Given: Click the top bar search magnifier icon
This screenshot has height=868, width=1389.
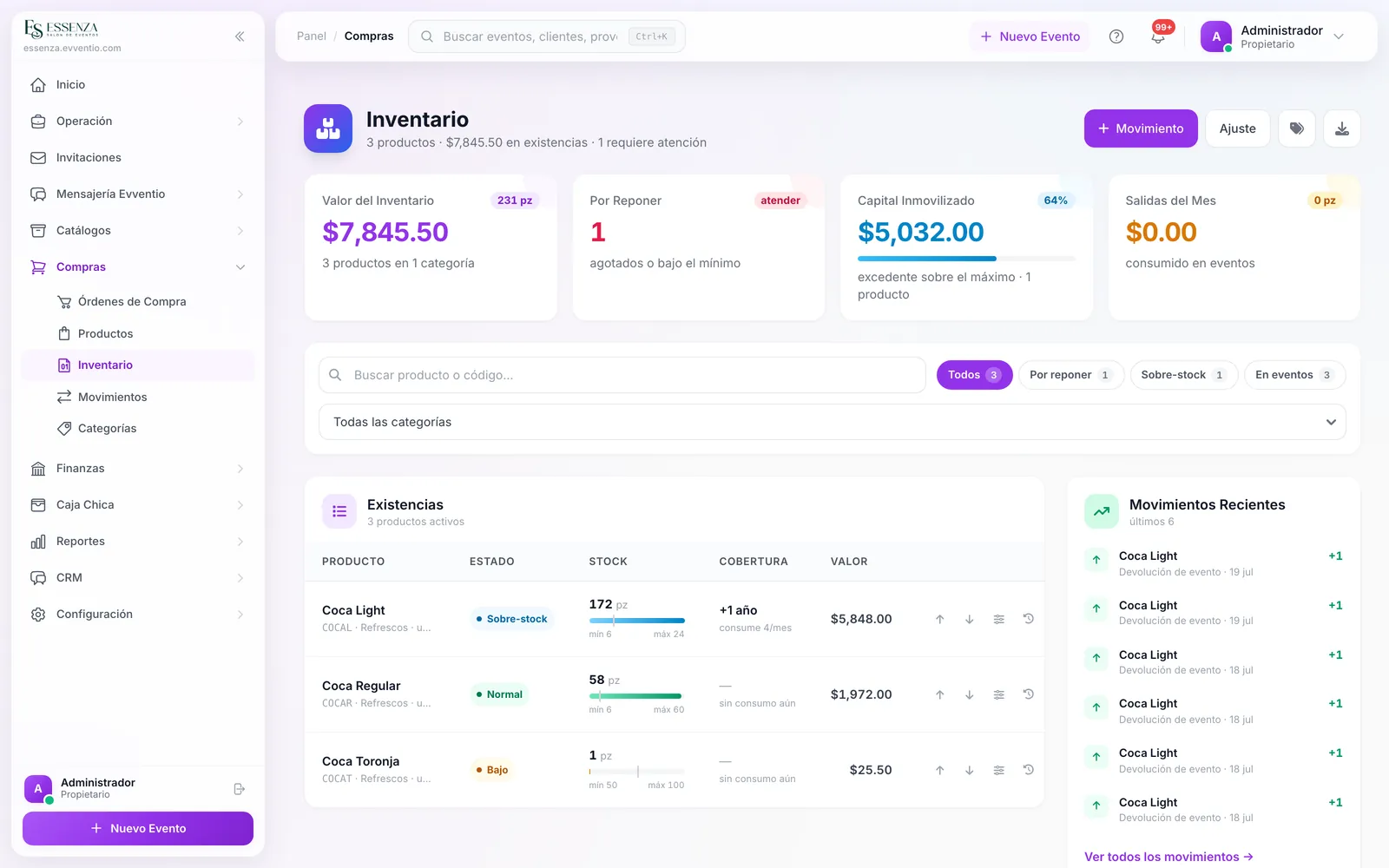Looking at the screenshot, I should pyautogui.click(x=427, y=36).
